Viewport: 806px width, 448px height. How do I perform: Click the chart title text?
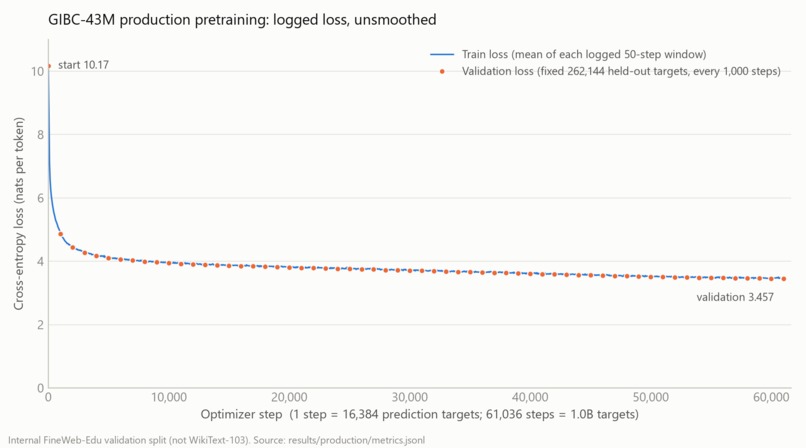242,20
